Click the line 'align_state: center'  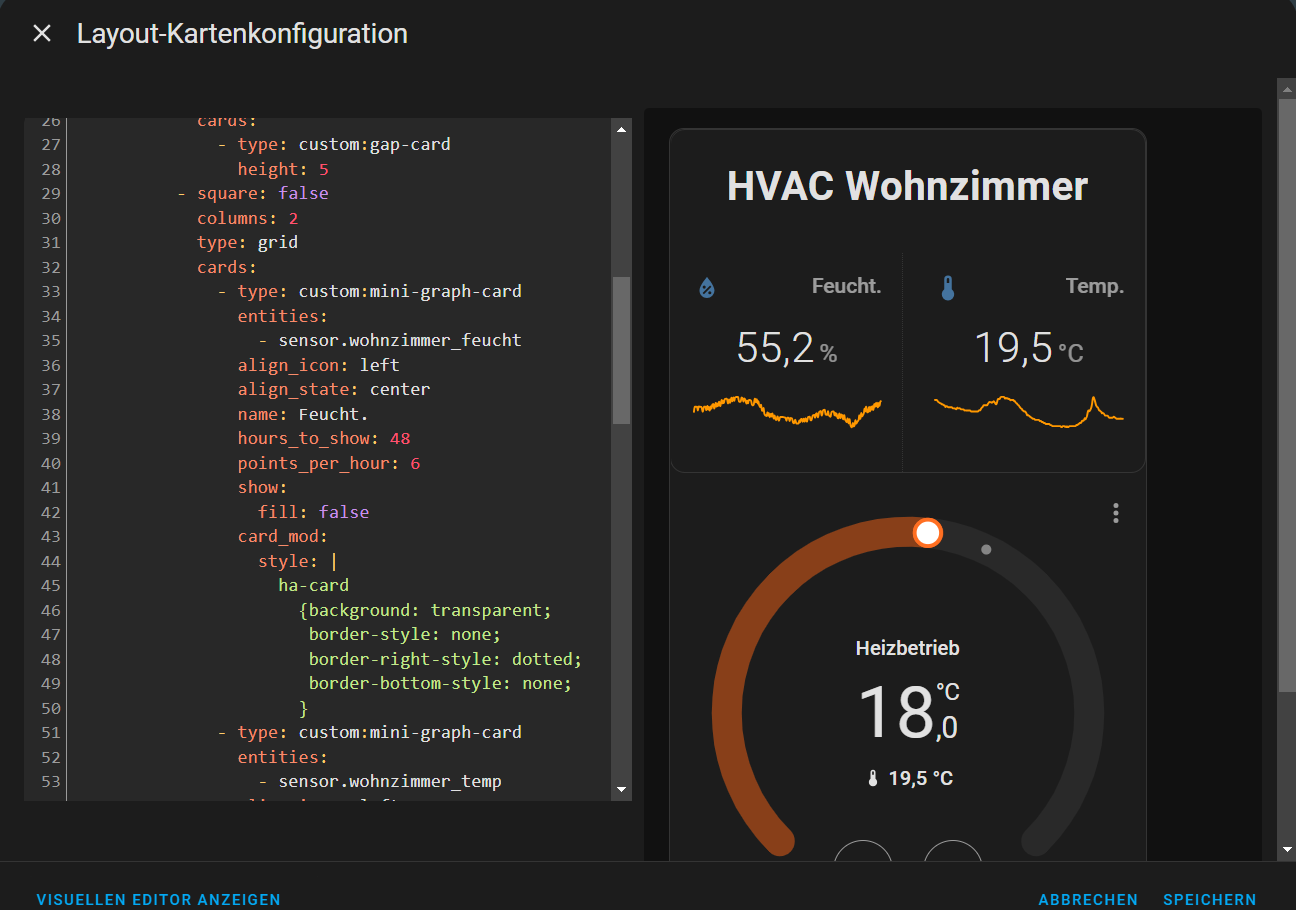point(334,389)
